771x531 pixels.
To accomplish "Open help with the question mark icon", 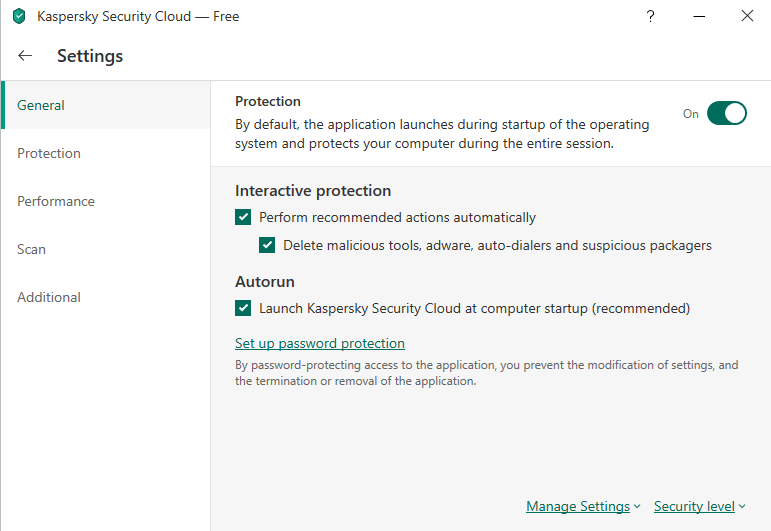I will [650, 16].
